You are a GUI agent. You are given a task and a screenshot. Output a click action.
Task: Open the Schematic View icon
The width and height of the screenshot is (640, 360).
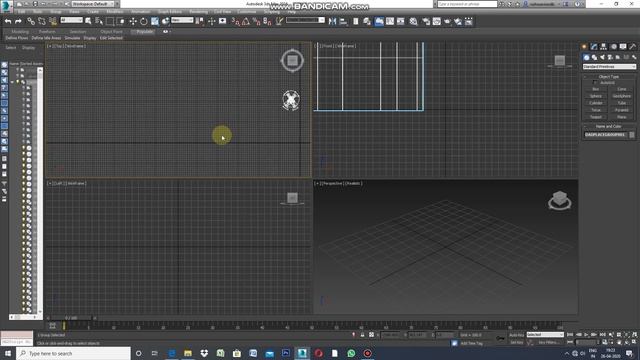[401, 21]
